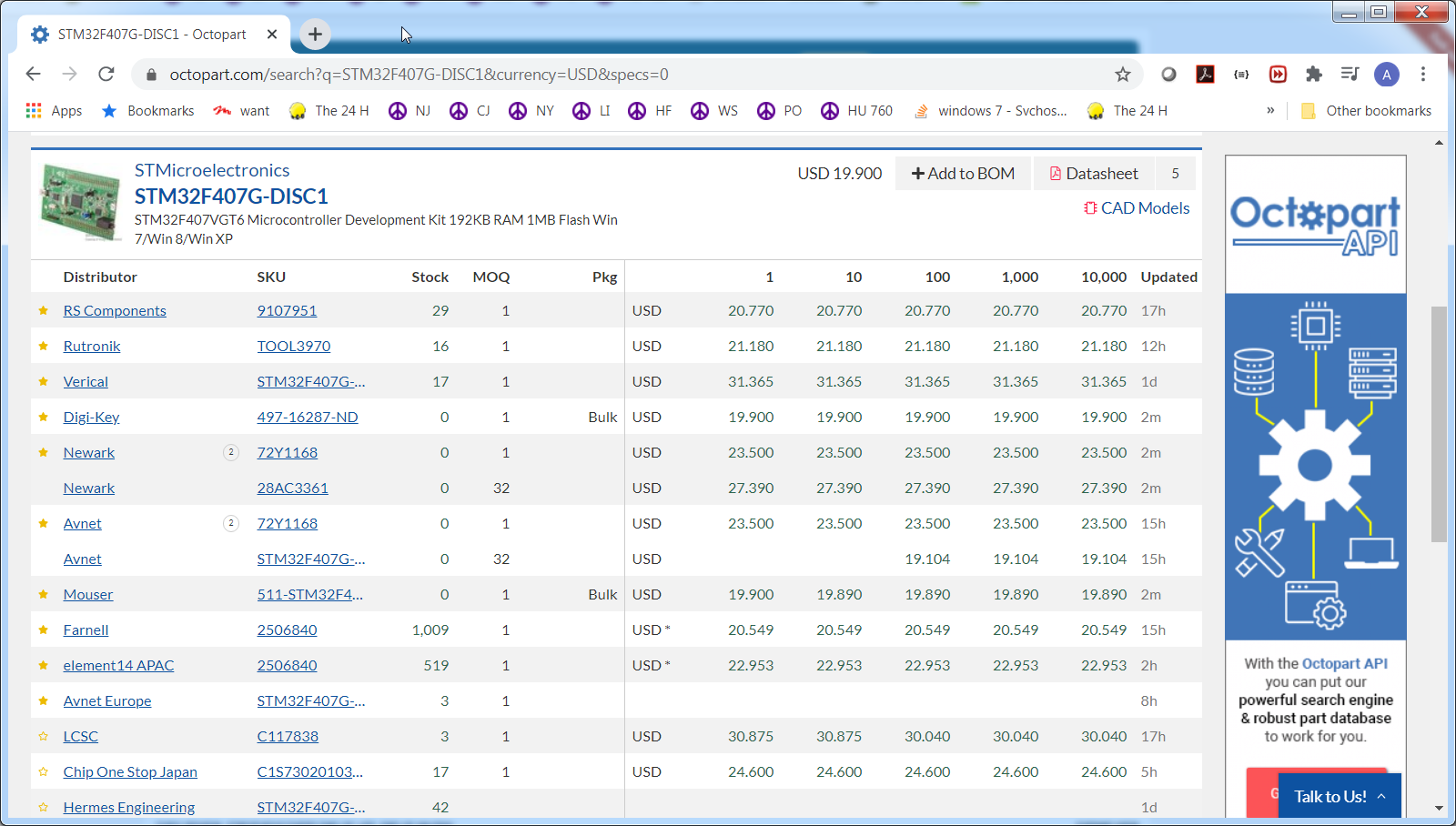Open Digi-Key SKU 497-16287-ND
This screenshot has height=826, width=1456.
click(x=308, y=418)
